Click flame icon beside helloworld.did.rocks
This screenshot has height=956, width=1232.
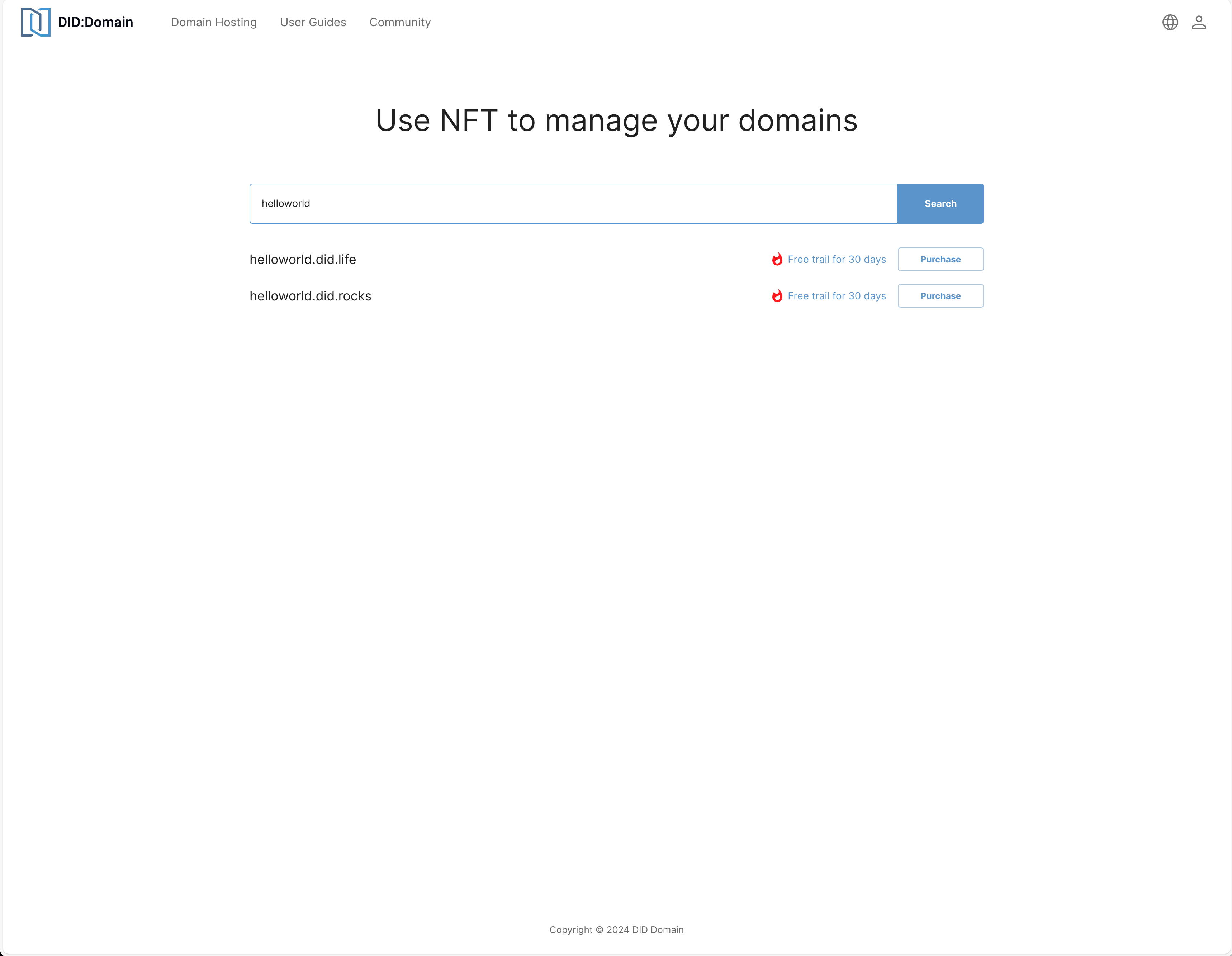point(777,296)
